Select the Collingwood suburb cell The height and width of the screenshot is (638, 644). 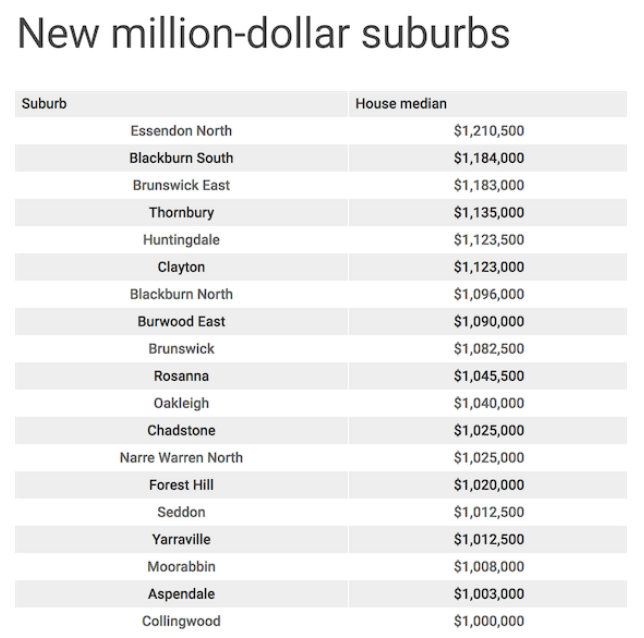click(181, 621)
